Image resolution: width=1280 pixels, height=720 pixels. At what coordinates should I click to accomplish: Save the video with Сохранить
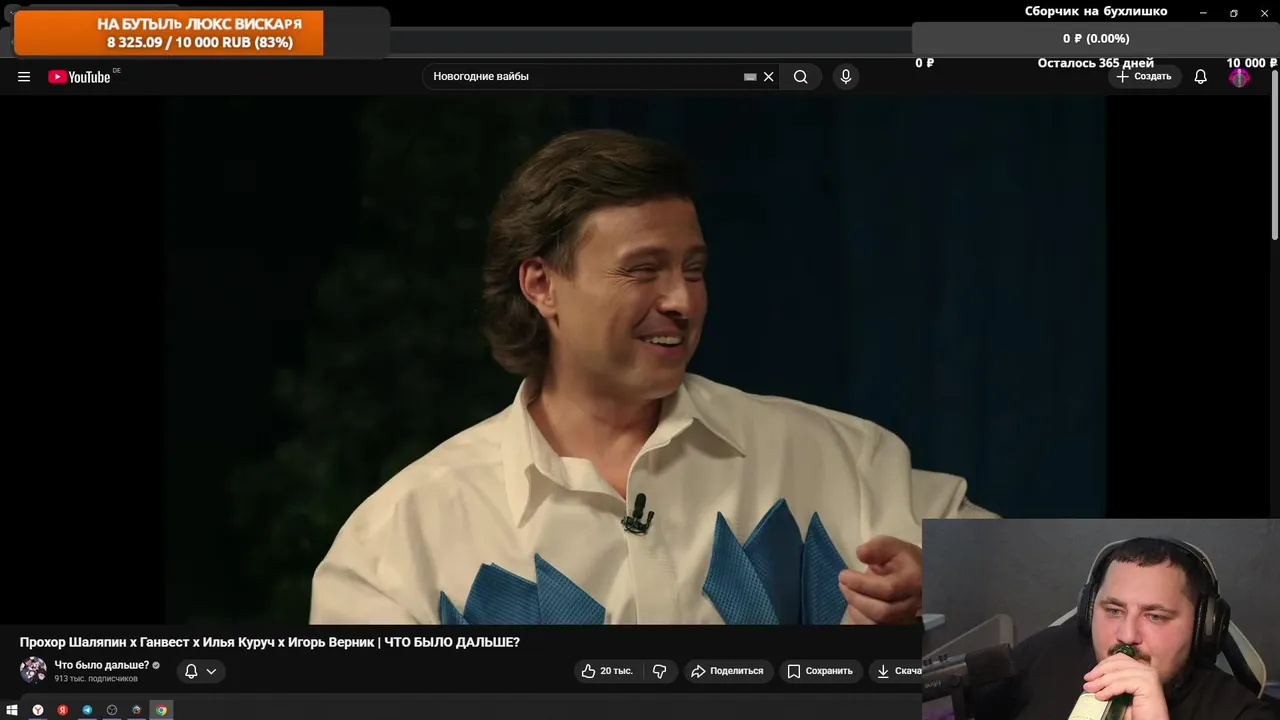[x=820, y=671]
